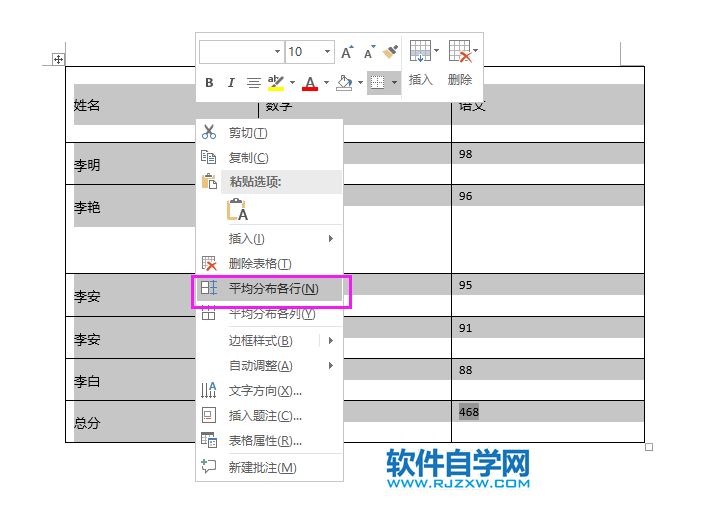
Task: Click the delete table grid icon
Action: pos(460,51)
